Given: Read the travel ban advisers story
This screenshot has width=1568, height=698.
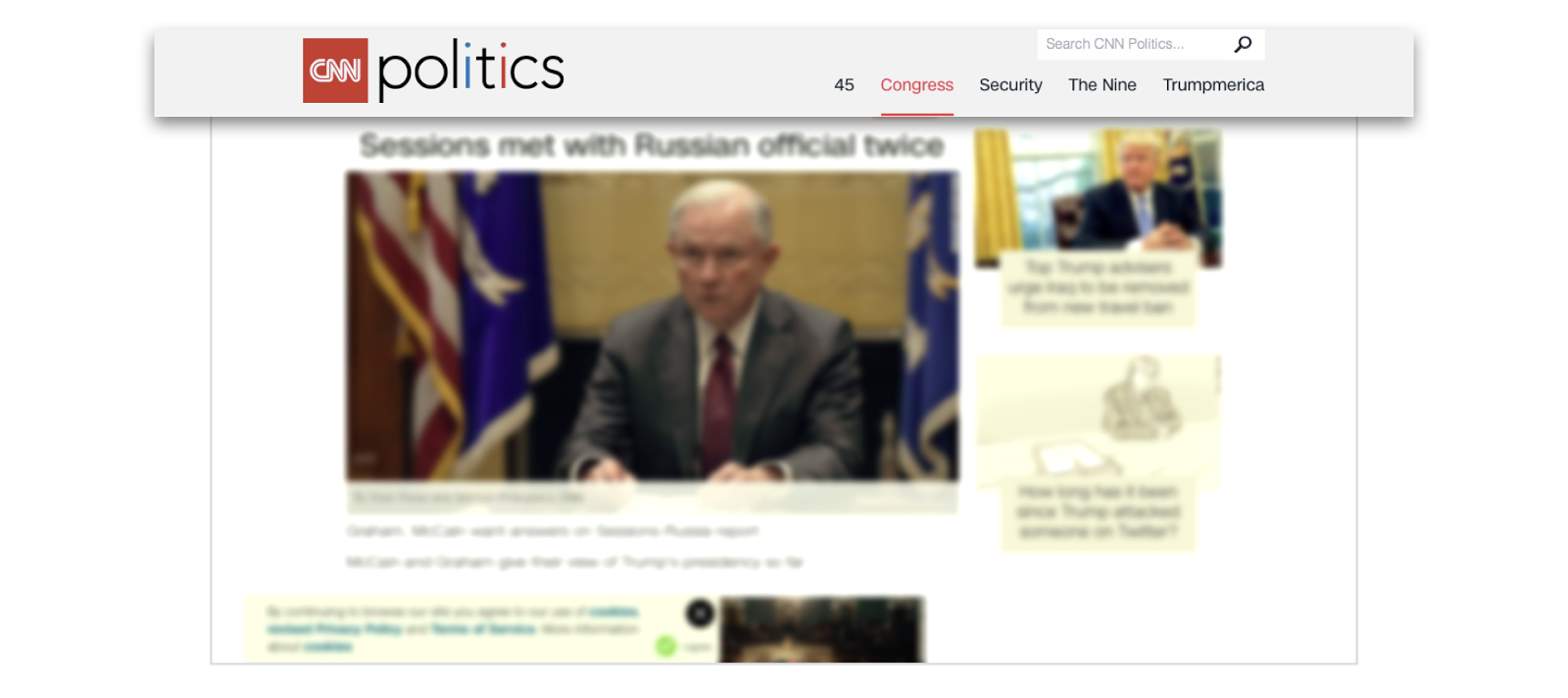Looking at the screenshot, I should (1098, 287).
